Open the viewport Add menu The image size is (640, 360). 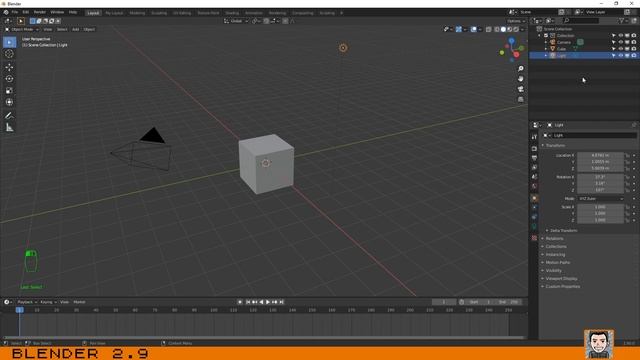point(76,29)
